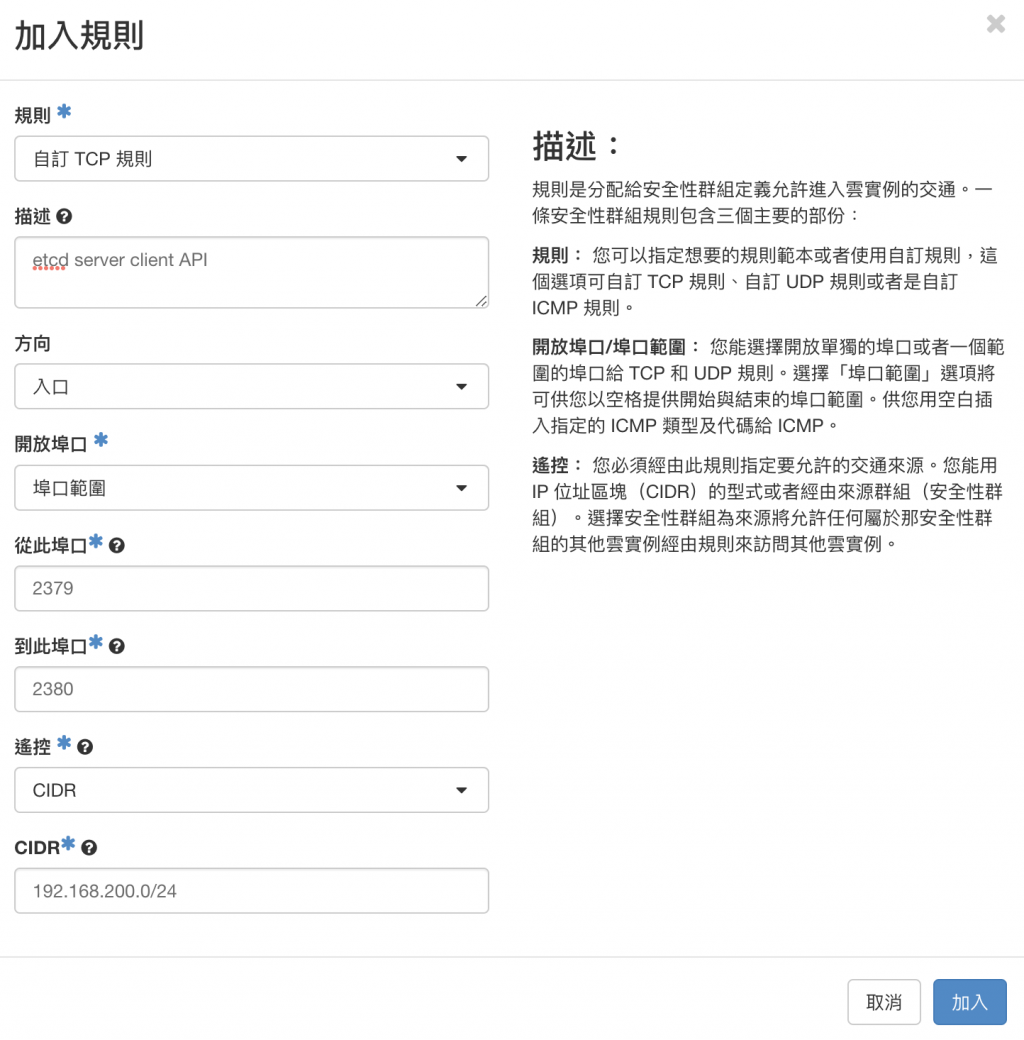Click the description textarea with etcd server client API
Viewport: 1024px width, 1040px height.
click(x=251, y=273)
